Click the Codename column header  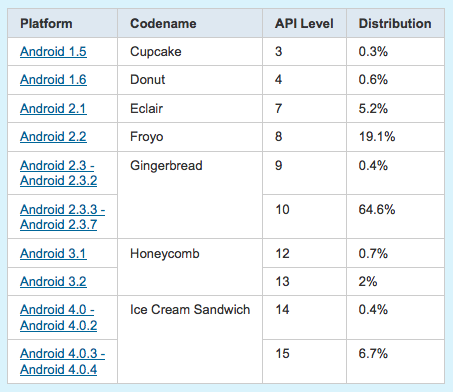190,23
